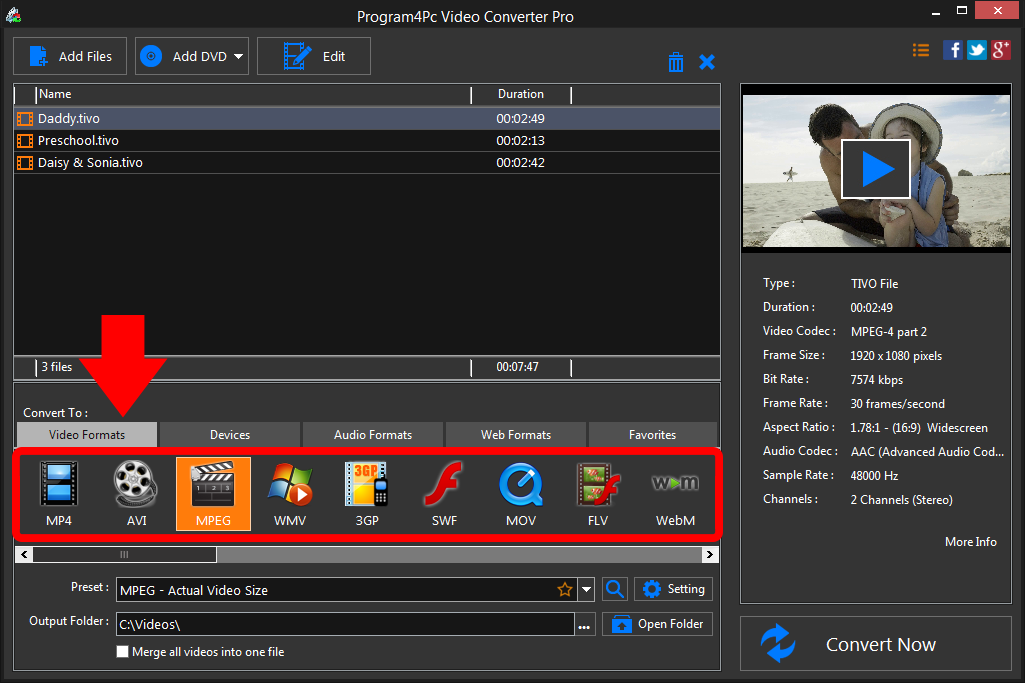
Task: Maximize the Video Converter Pro window
Action: tap(962, 10)
